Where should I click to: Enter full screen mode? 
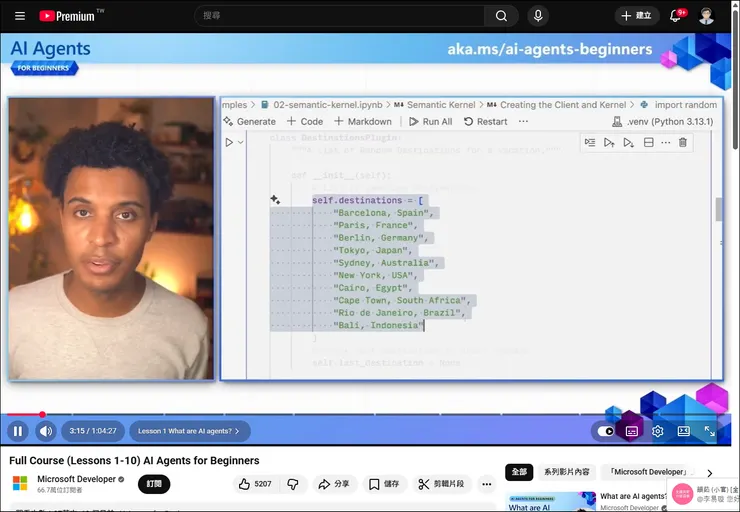tap(709, 431)
